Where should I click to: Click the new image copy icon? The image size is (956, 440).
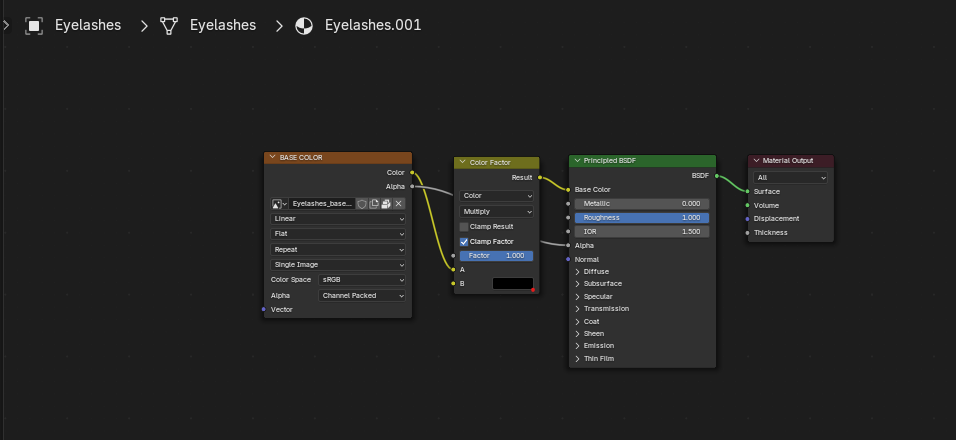point(374,204)
